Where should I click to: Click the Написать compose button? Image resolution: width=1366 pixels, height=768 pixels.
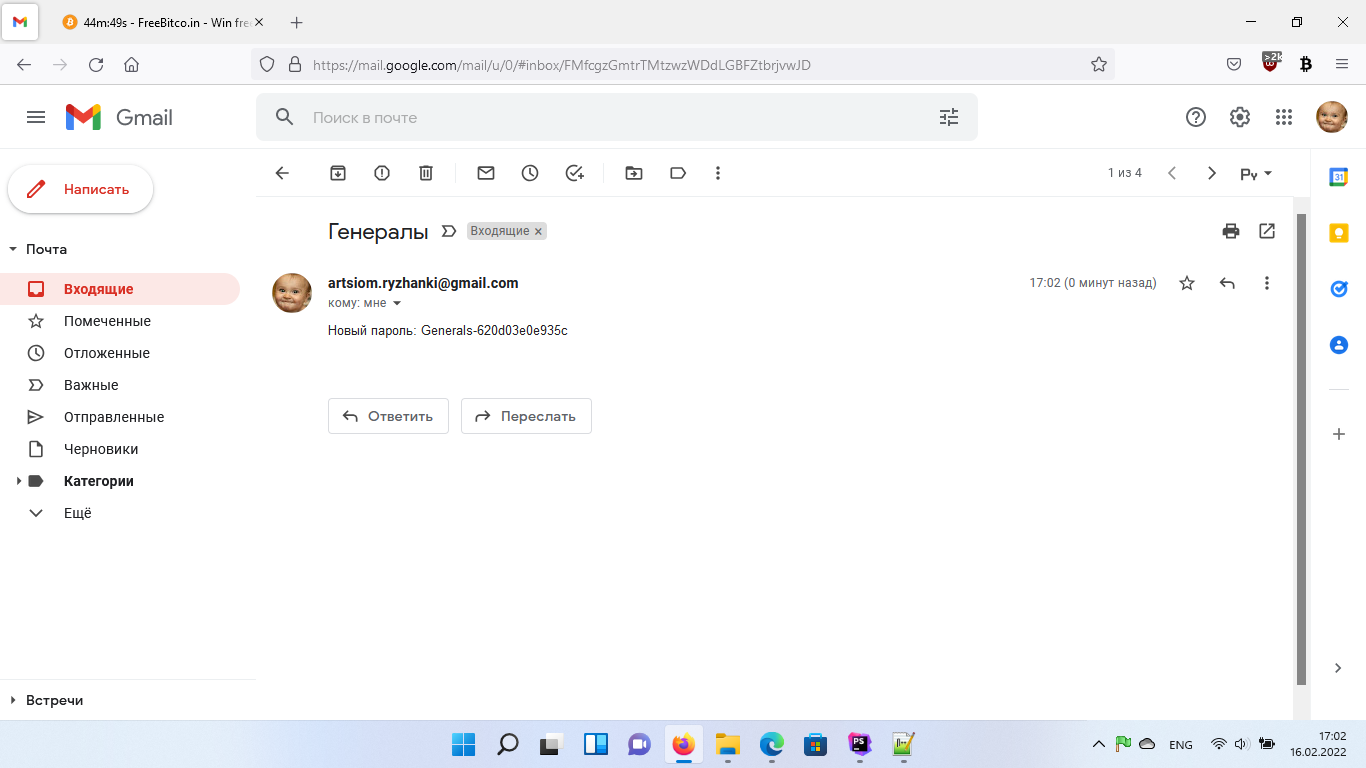(x=81, y=189)
